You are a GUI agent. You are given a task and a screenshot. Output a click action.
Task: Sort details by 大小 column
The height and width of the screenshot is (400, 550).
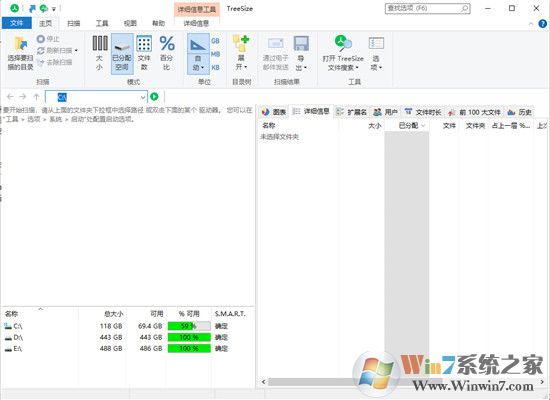pos(375,126)
